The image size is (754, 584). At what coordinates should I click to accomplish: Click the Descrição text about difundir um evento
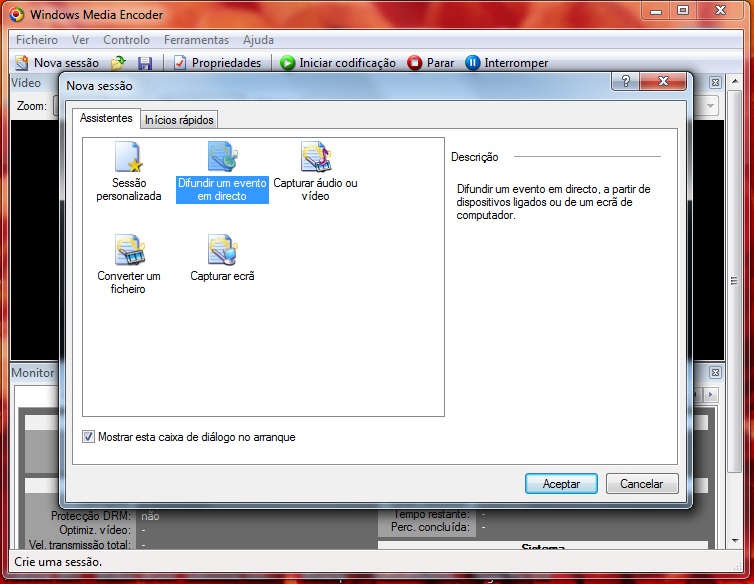pos(553,202)
